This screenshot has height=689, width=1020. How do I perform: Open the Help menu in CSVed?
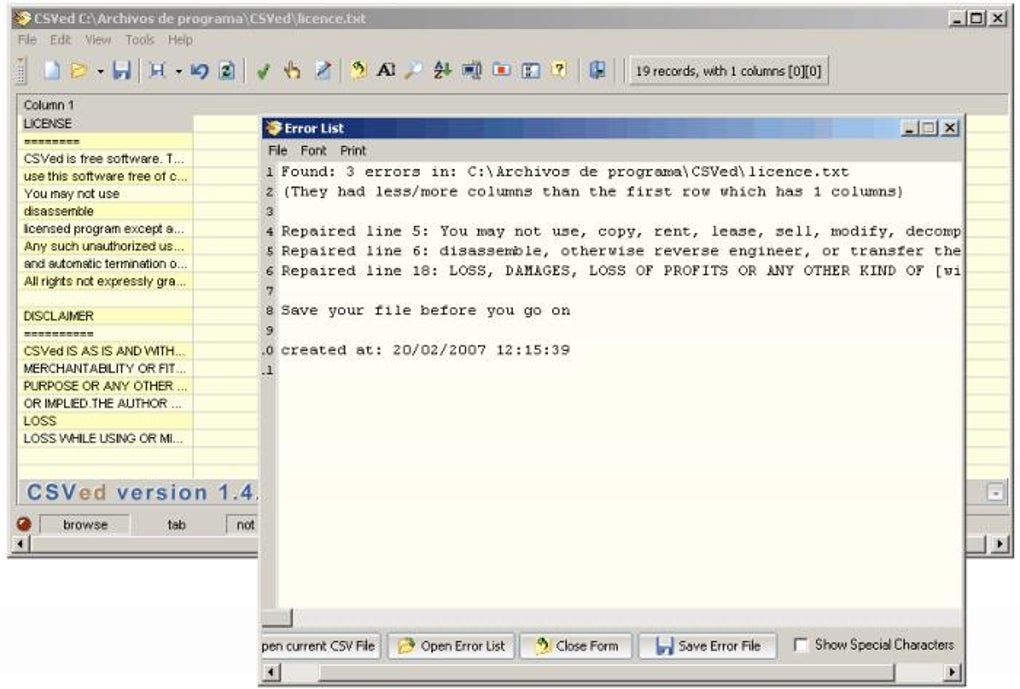pyautogui.click(x=180, y=40)
